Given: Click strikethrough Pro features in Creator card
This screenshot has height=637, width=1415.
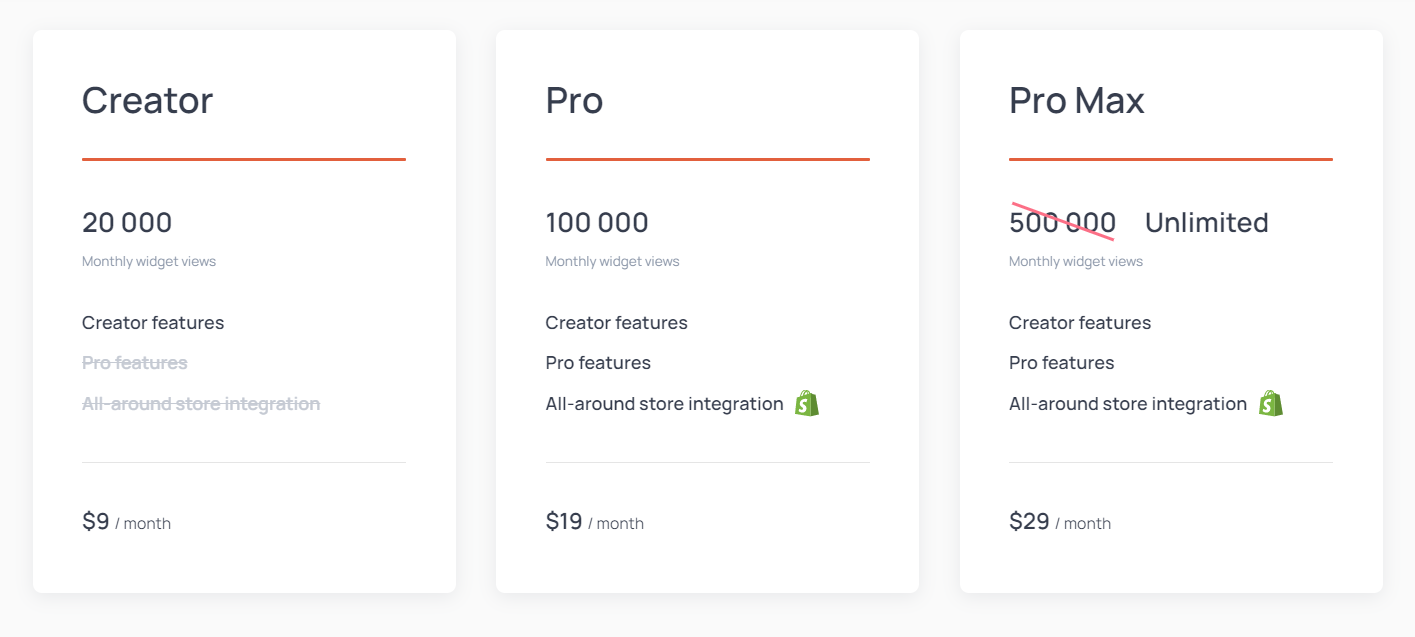Looking at the screenshot, I should (135, 363).
